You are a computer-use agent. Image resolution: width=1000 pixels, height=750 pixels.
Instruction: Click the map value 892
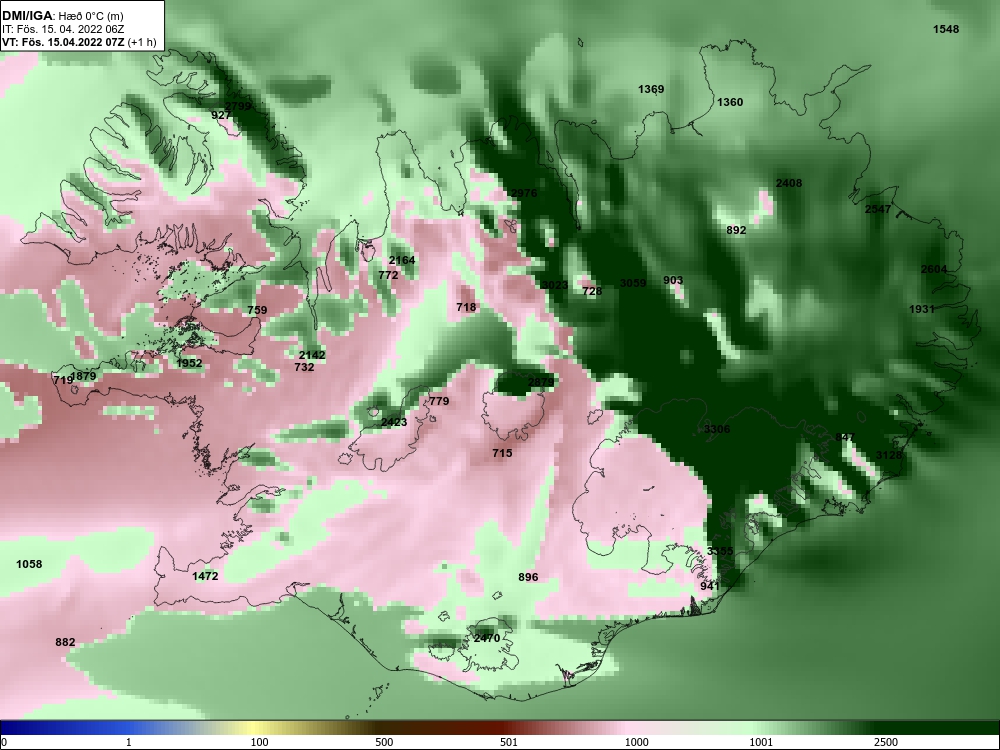pos(736,230)
